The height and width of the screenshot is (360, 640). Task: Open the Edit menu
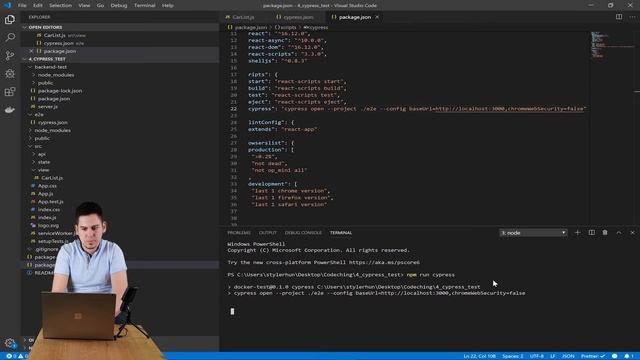[x=38, y=5]
